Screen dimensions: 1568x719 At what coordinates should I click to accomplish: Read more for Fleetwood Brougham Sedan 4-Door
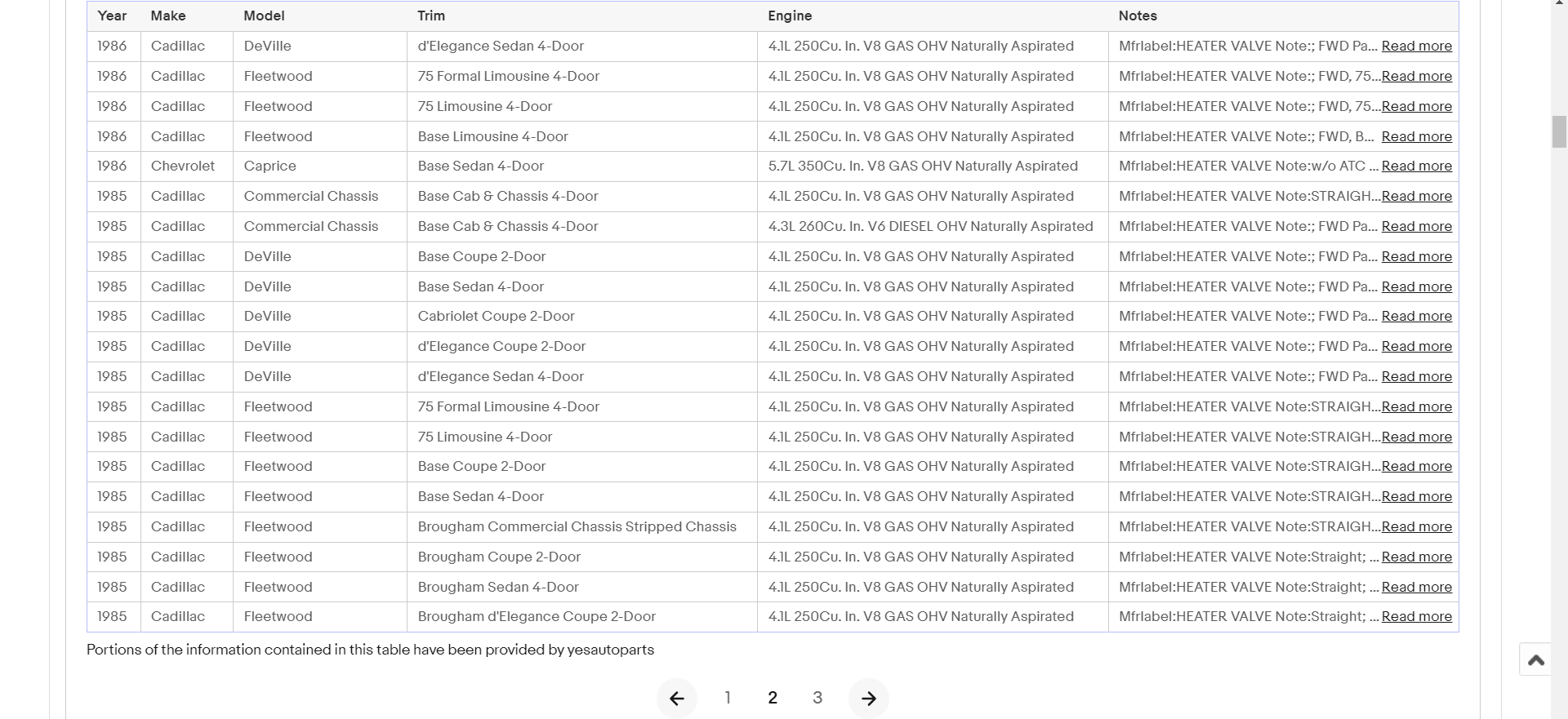1417,588
